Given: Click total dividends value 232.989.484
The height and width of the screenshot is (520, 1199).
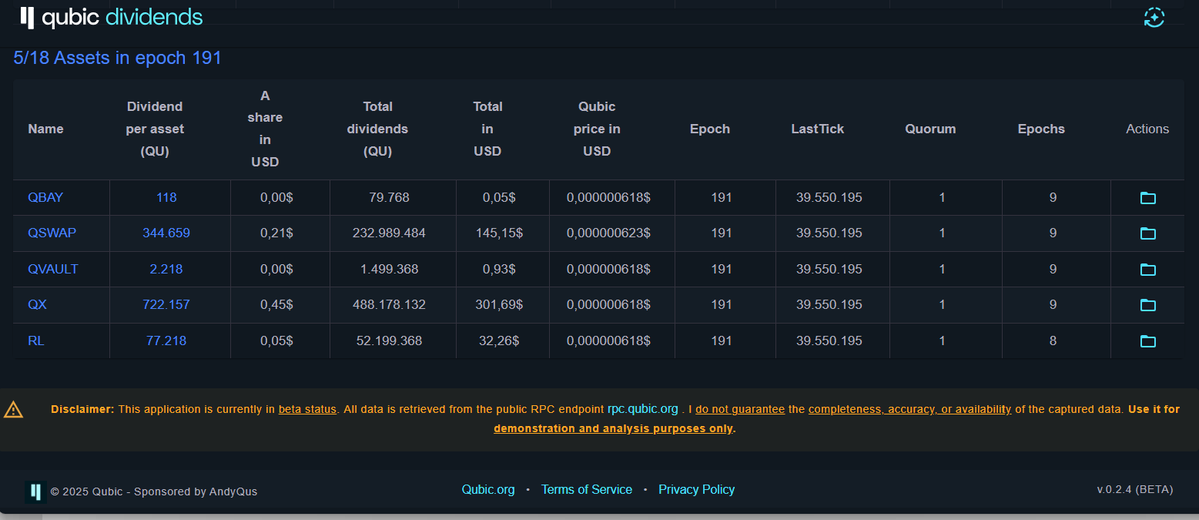Looking at the screenshot, I should pyautogui.click(x=389, y=232).
